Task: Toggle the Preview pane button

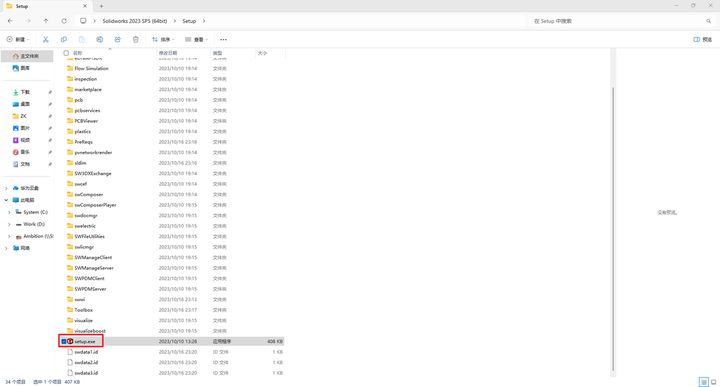Action: (703, 39)
